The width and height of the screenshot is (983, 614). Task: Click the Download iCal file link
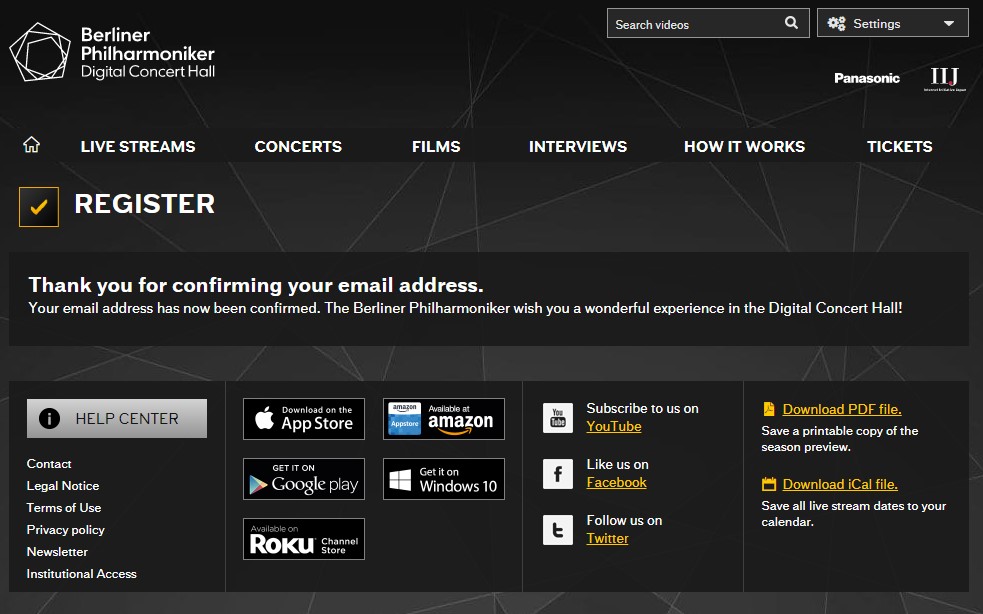point(839,484)
